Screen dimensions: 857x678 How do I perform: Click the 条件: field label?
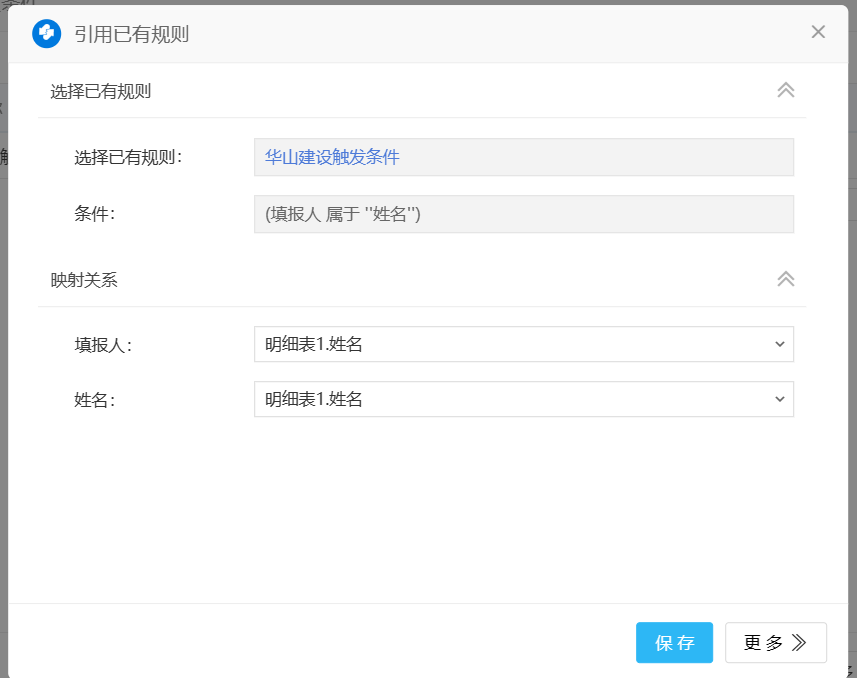coord(95,213)
